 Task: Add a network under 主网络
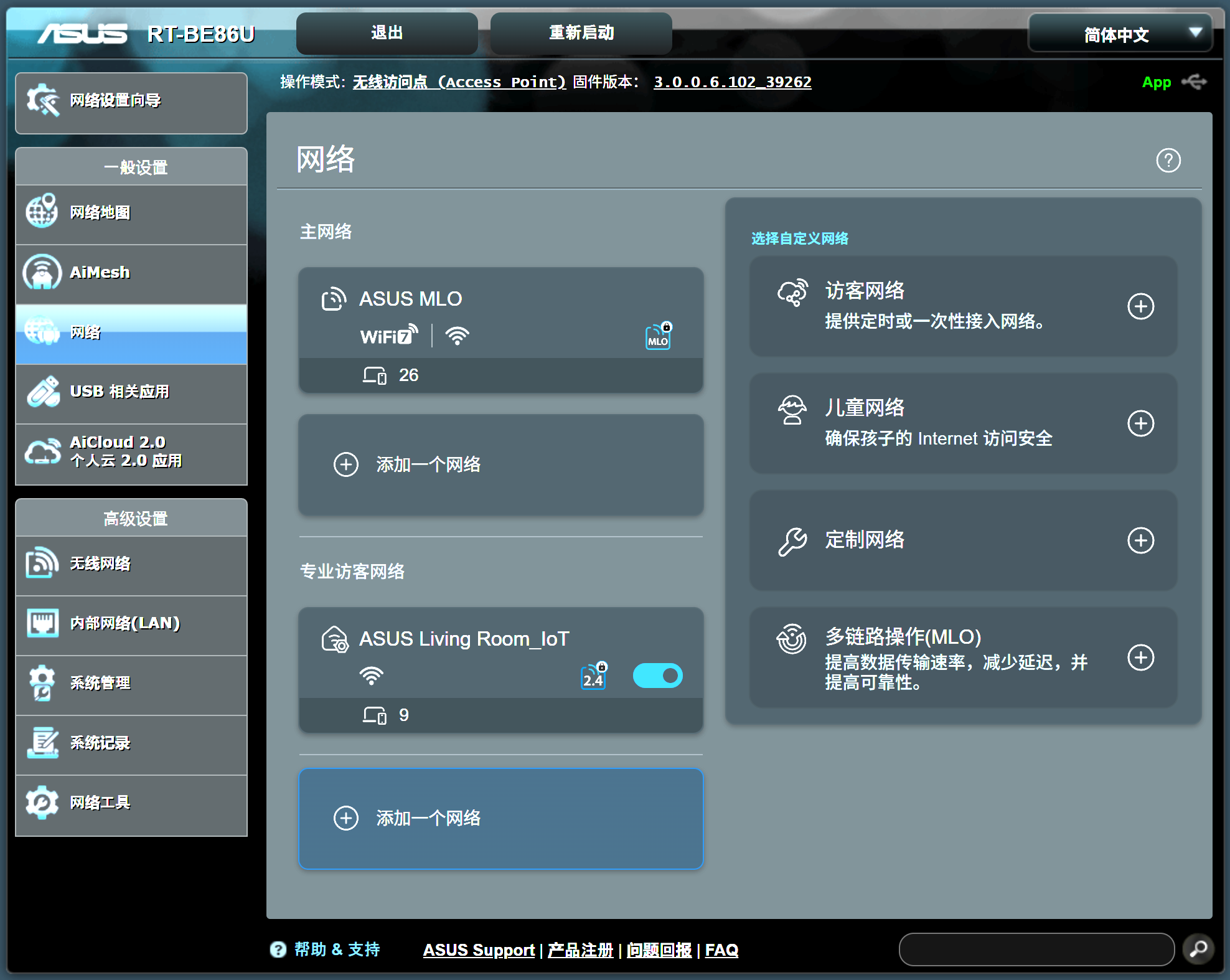point(501,464)
